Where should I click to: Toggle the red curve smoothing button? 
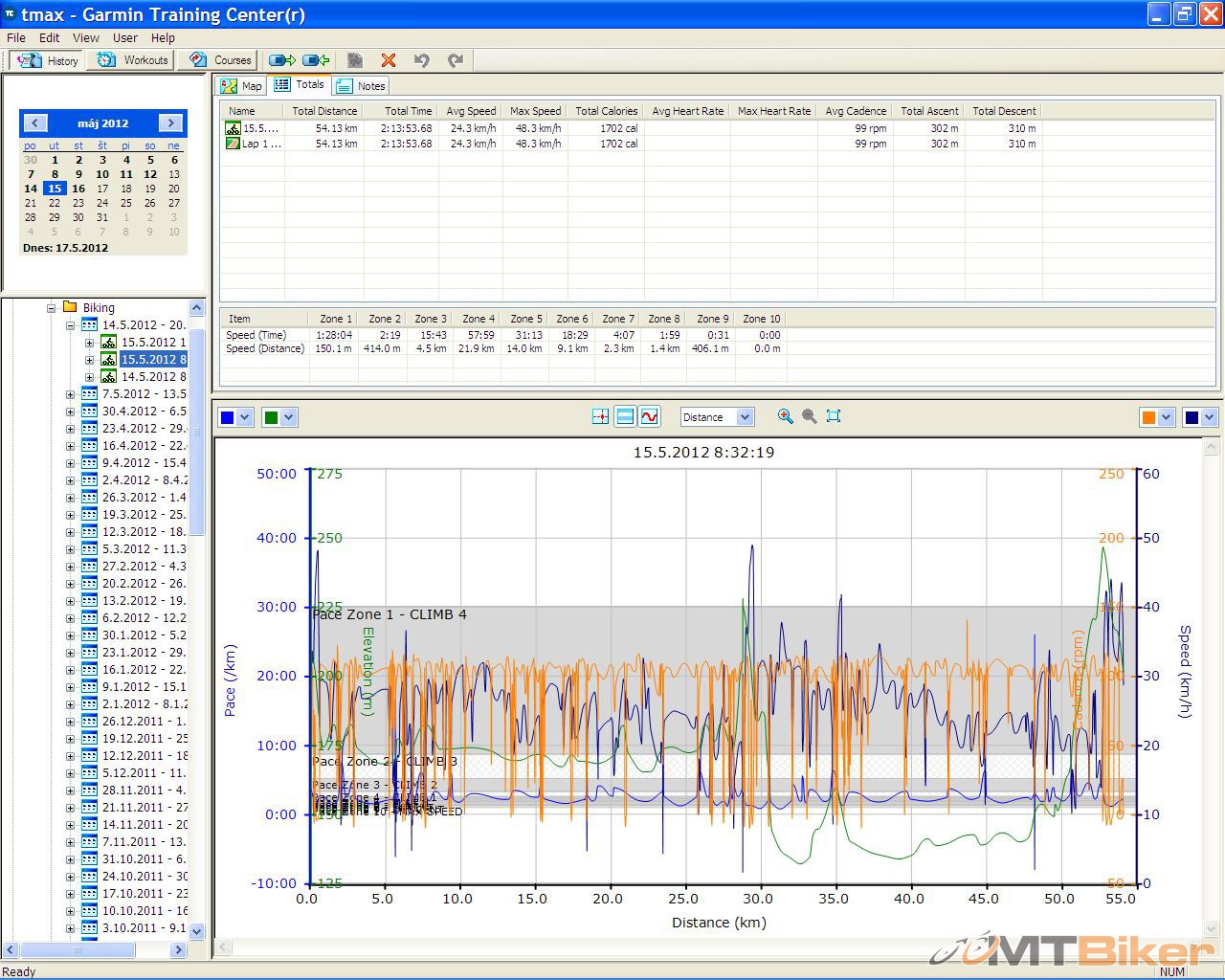coord(650,416)
